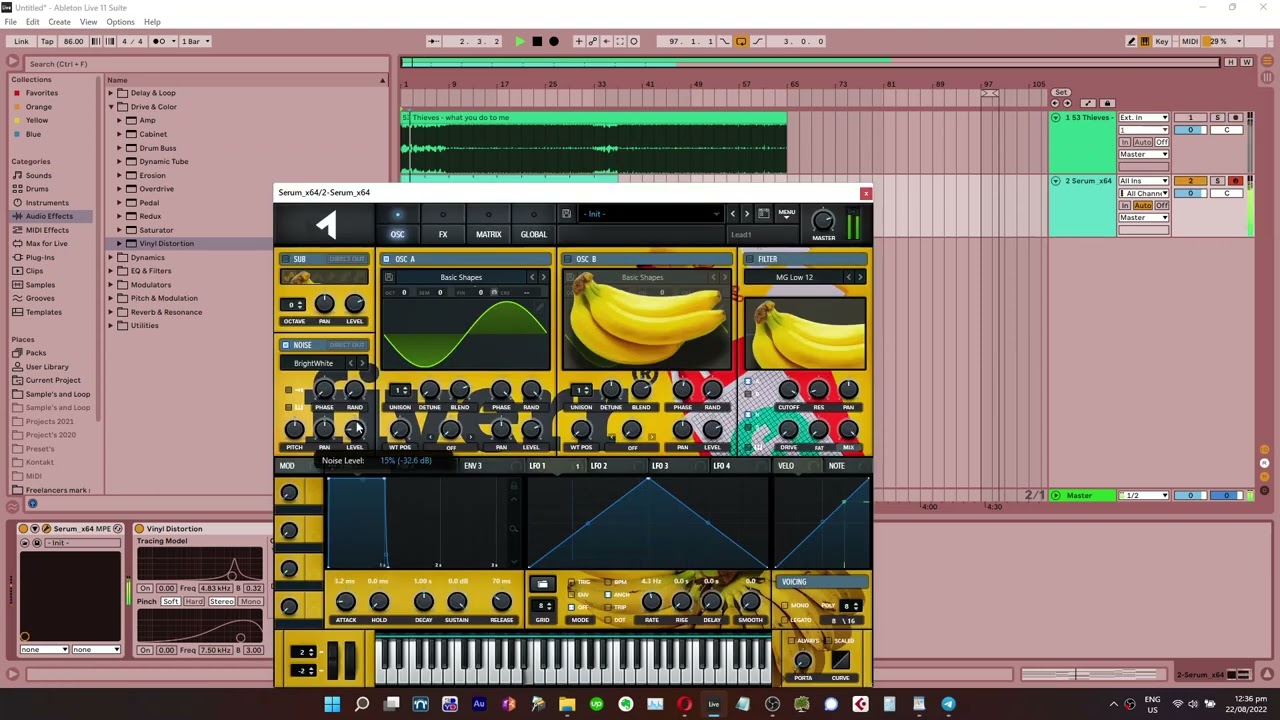Viewport: 1280px width, 720px height.
Task: Open the Options menu
Action: click(x=120, y=22)
